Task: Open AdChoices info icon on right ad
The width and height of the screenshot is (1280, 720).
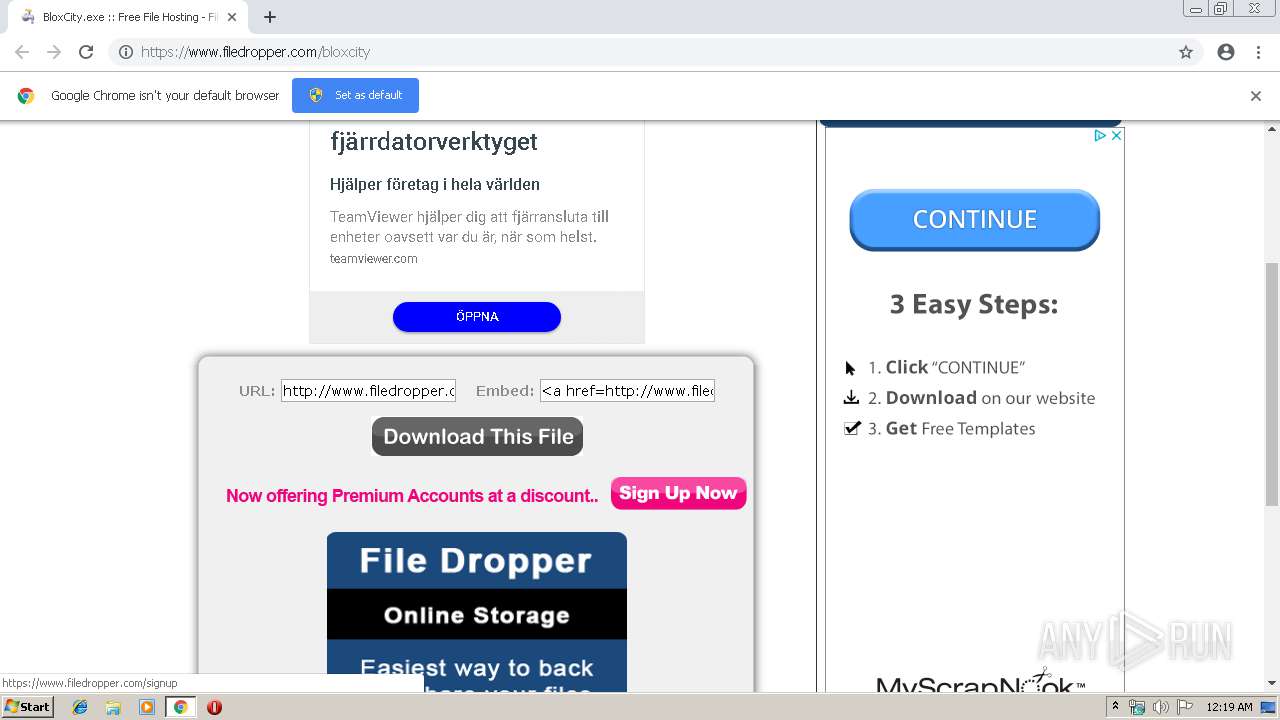Action: click(1099, 135)
